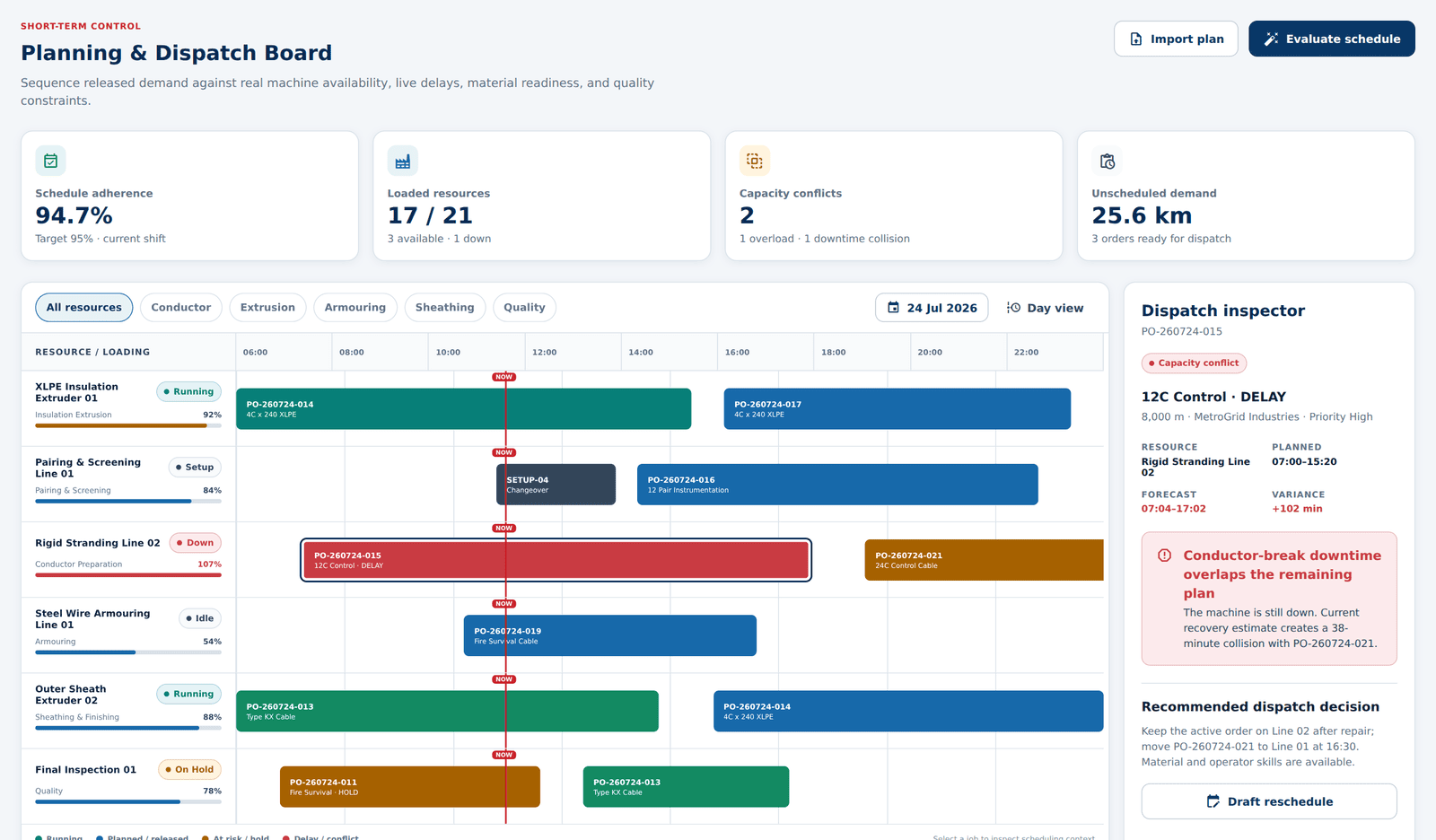1436x840 pixels.
Task: Click the file icon on Import plan
Action: coord(1136,39)
